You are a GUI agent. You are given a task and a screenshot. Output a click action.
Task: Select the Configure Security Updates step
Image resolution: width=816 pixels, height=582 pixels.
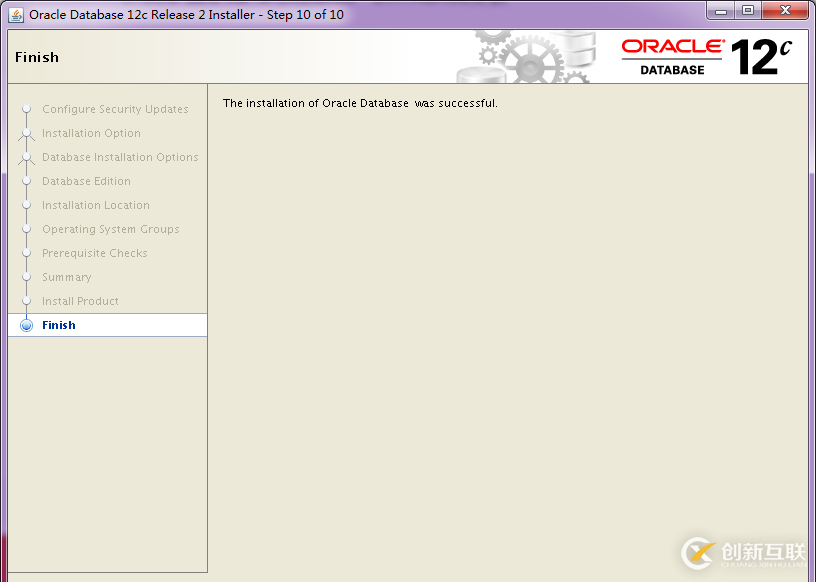click(x=115, y=109)
